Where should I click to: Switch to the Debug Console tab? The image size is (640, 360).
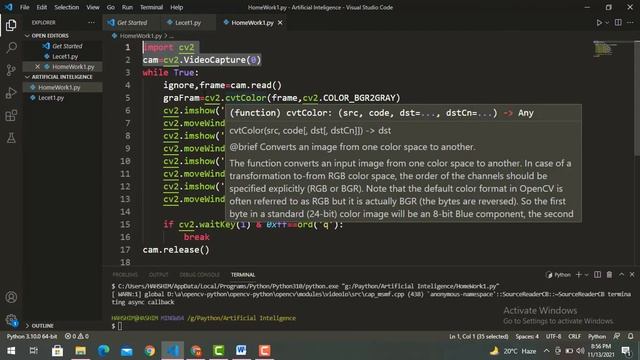click(x=200, y=275)
